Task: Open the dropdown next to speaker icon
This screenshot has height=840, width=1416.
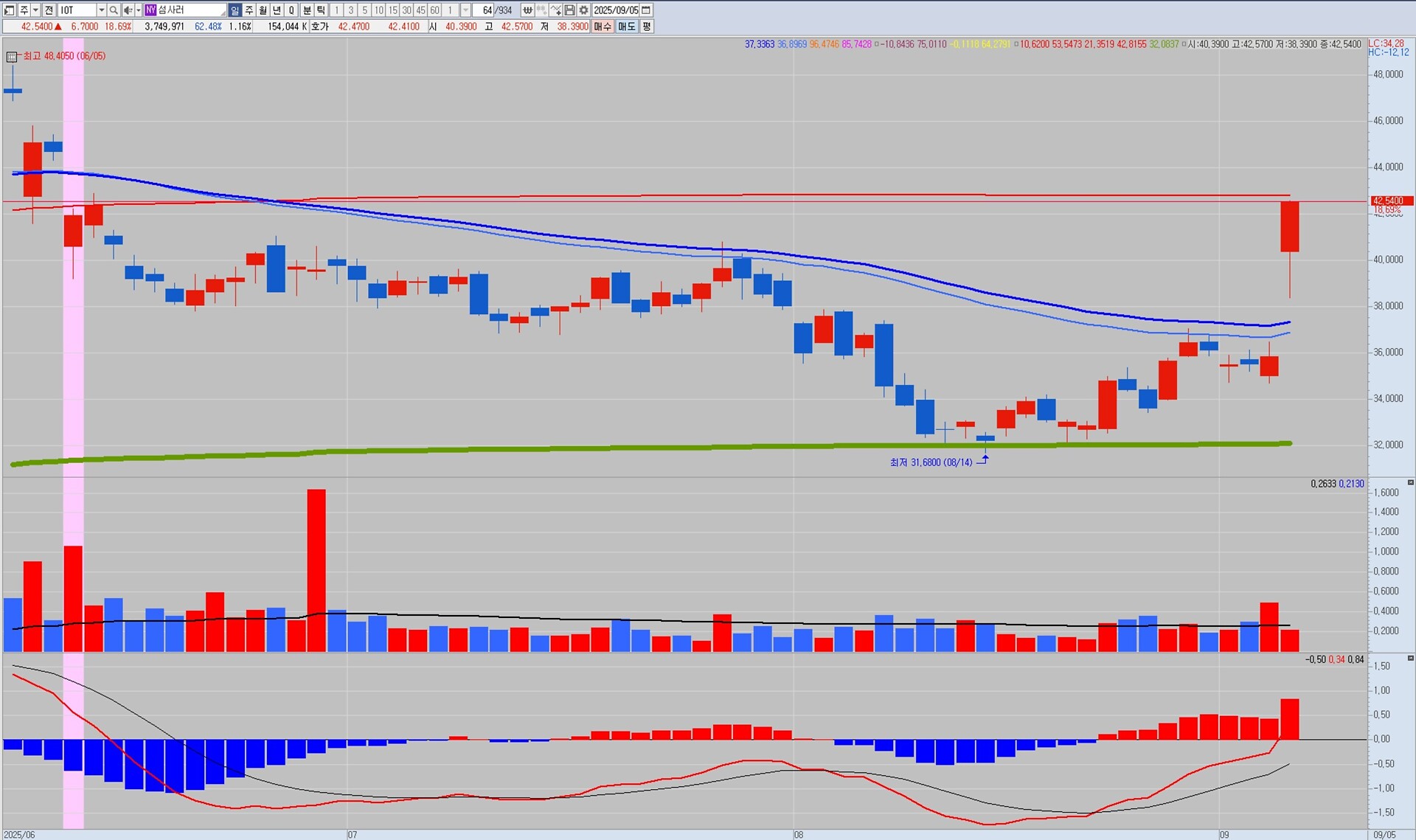Action: coord(138,10)
